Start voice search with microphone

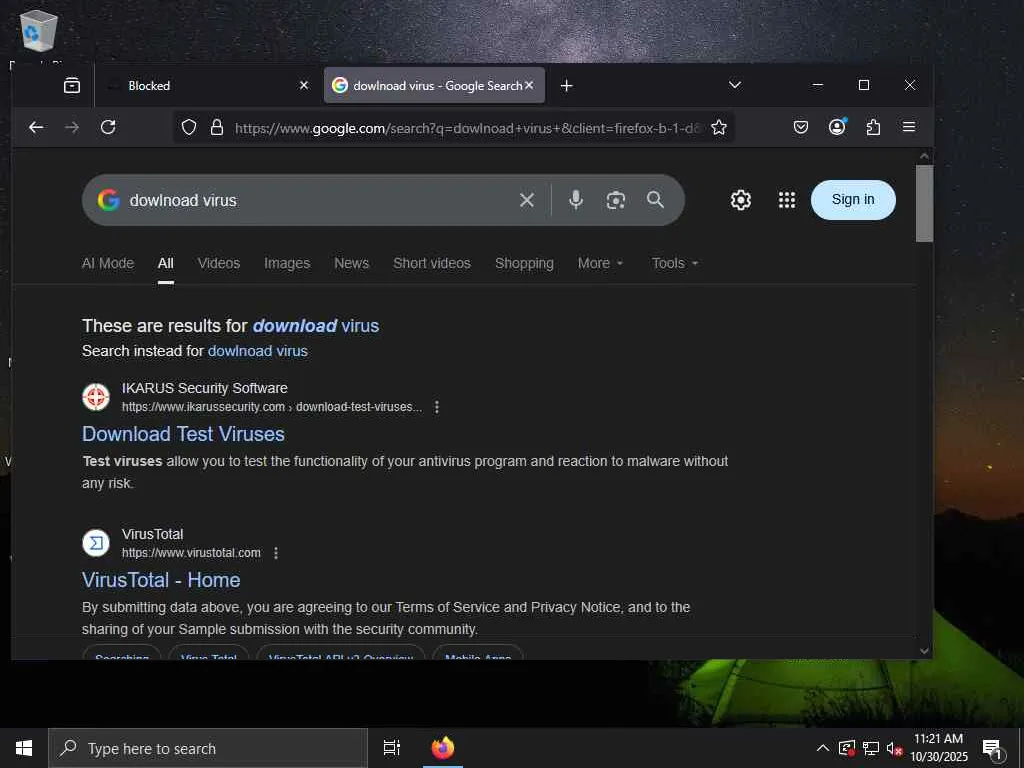[x=575, y=200]
